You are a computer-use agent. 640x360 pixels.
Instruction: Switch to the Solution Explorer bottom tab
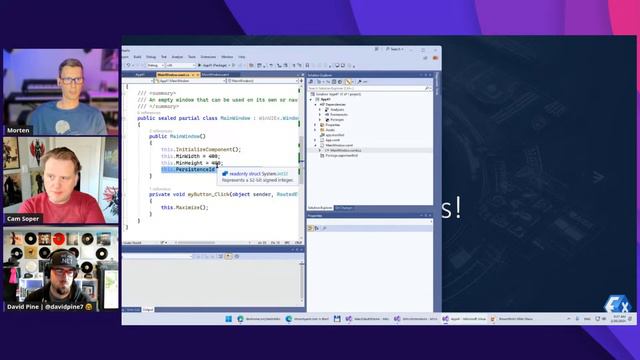coord(320,208)
